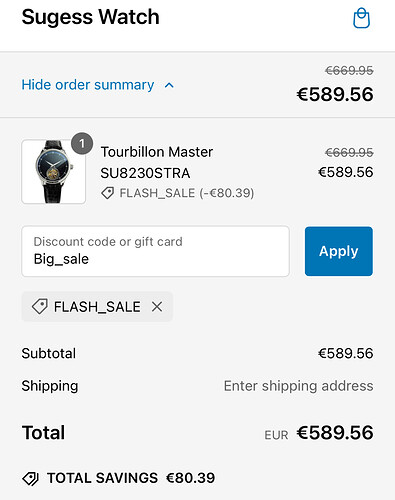Open the shopping bag cart icon

361,18
